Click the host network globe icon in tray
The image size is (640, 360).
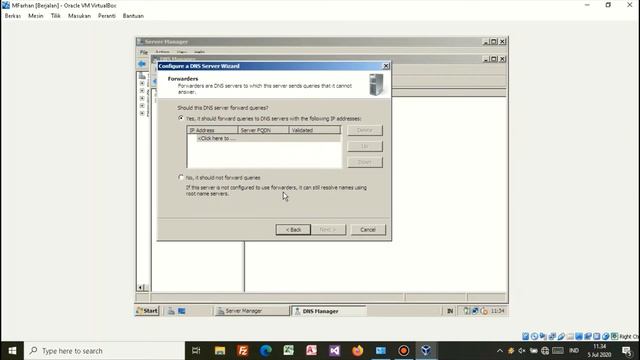click(545, 351)
